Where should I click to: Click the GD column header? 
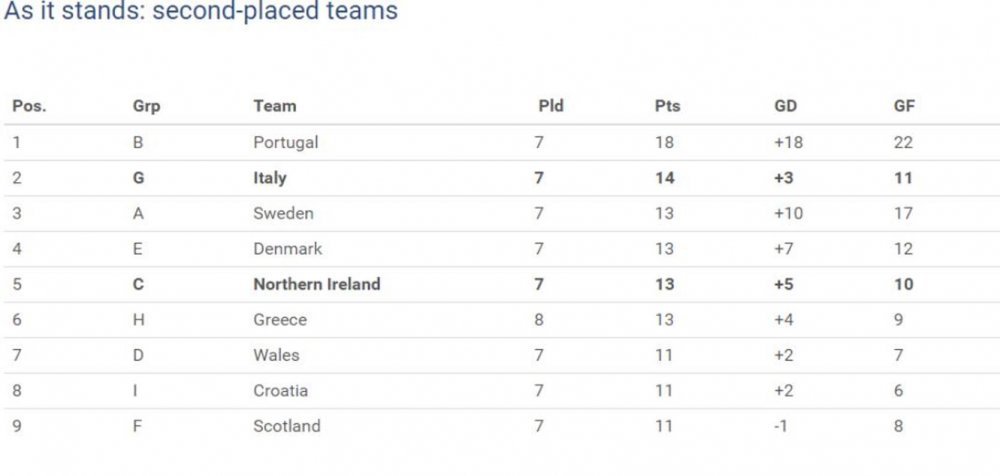(x=786, y=106)
